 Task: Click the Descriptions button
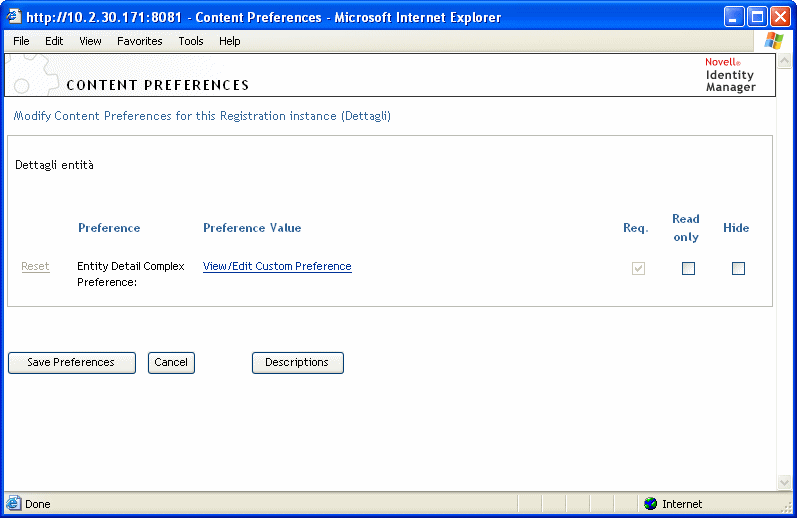298,363
